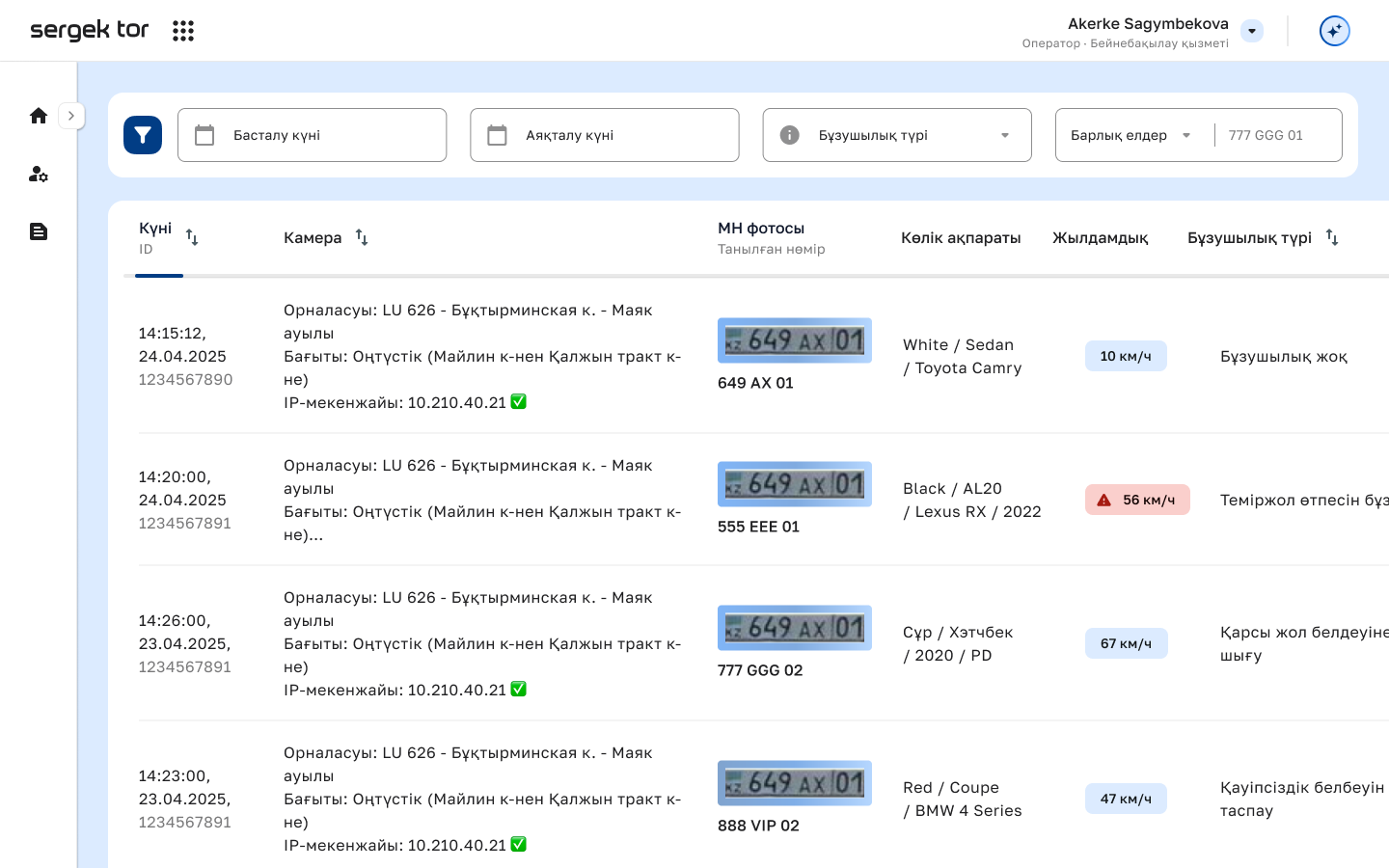This screenshot has height=868, width=1389.
Task: Expand the sidebar with chevron arrow
Action: [x=71, y=116]
